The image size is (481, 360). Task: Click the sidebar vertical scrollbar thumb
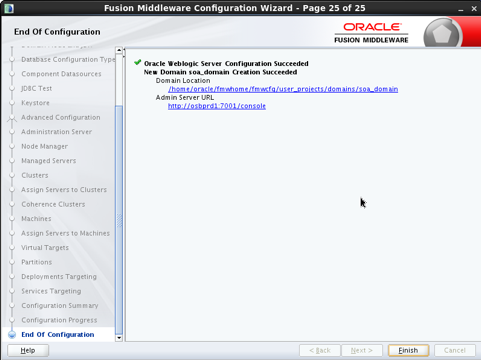coord(119,220)
